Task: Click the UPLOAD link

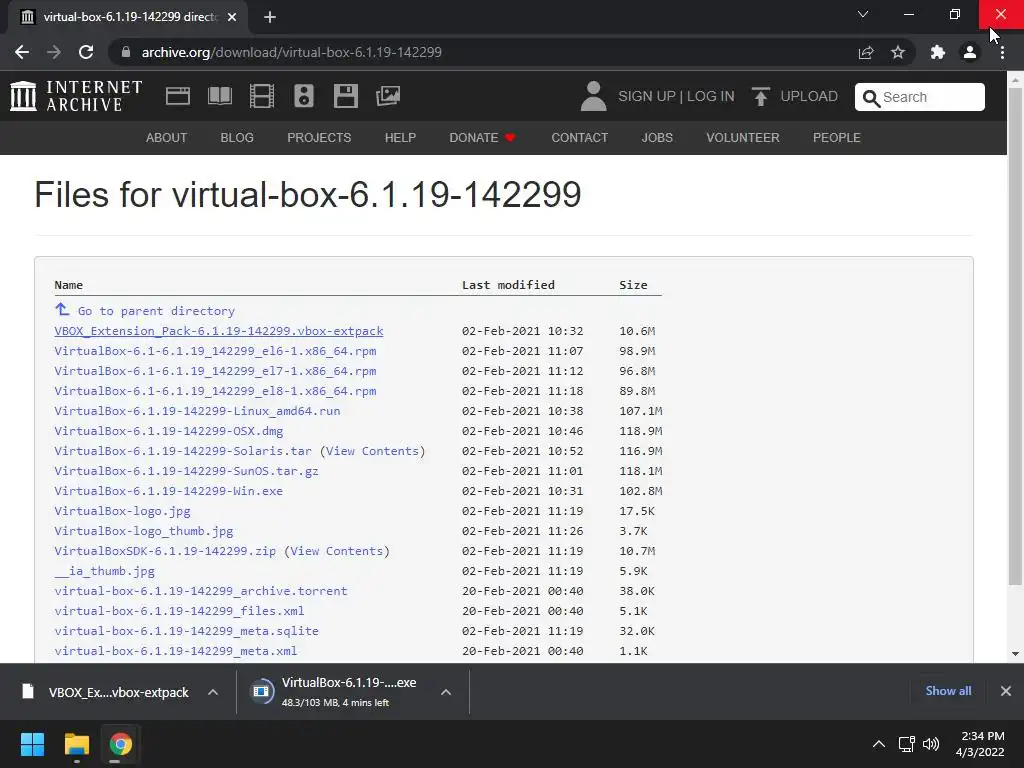Action: [x=809, y=97]
